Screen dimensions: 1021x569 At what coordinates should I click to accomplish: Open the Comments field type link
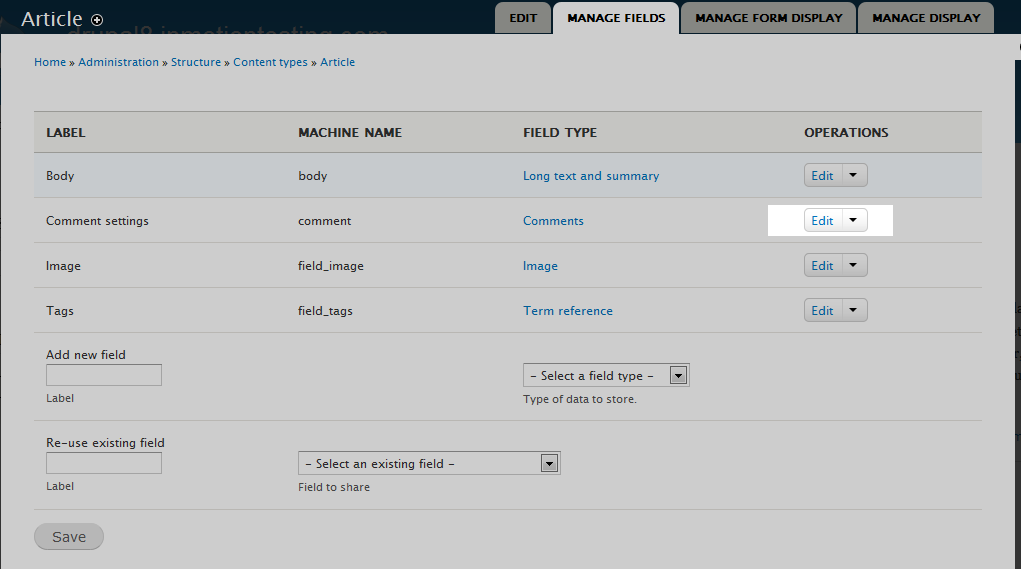pos(553,221)
